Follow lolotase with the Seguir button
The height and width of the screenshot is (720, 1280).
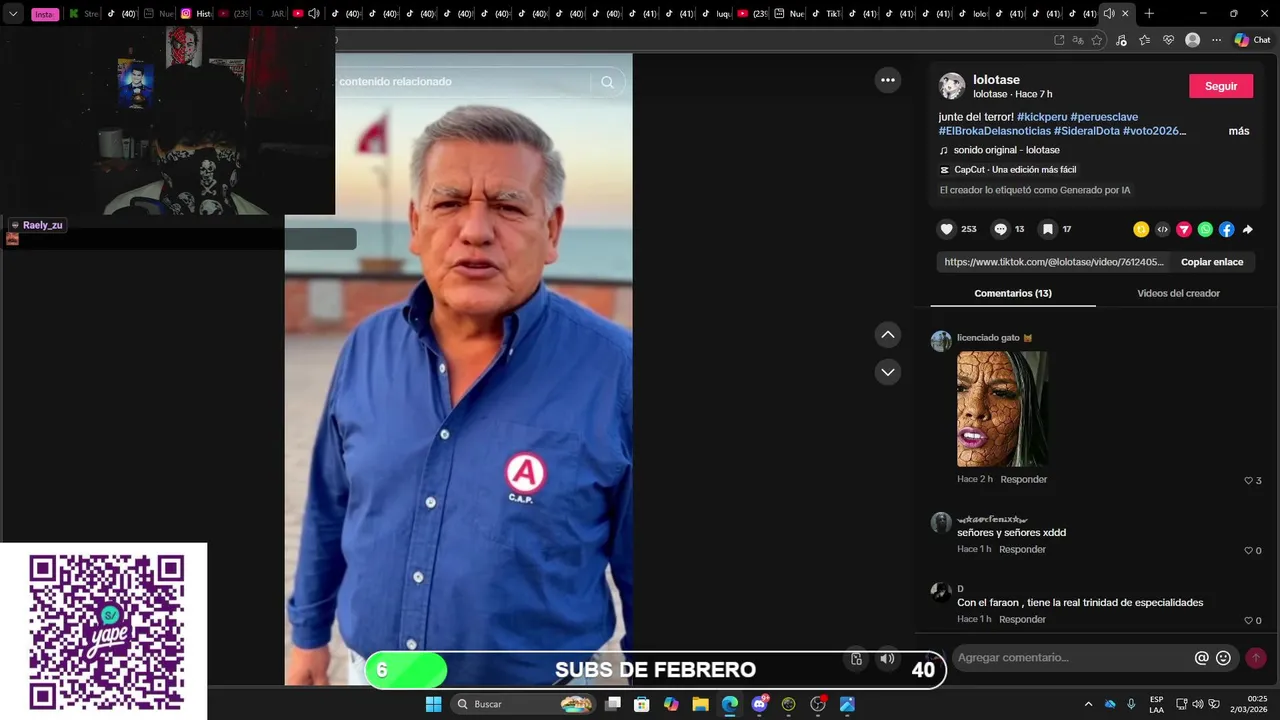coord(1221,86)
